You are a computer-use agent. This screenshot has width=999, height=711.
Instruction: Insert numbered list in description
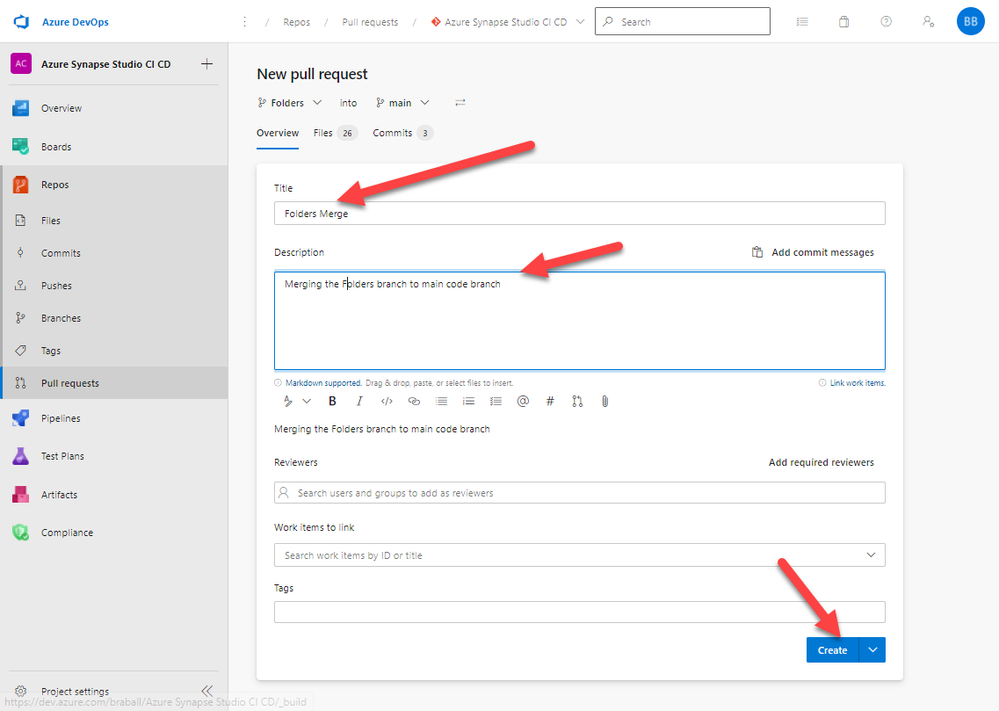pos(468,401)
